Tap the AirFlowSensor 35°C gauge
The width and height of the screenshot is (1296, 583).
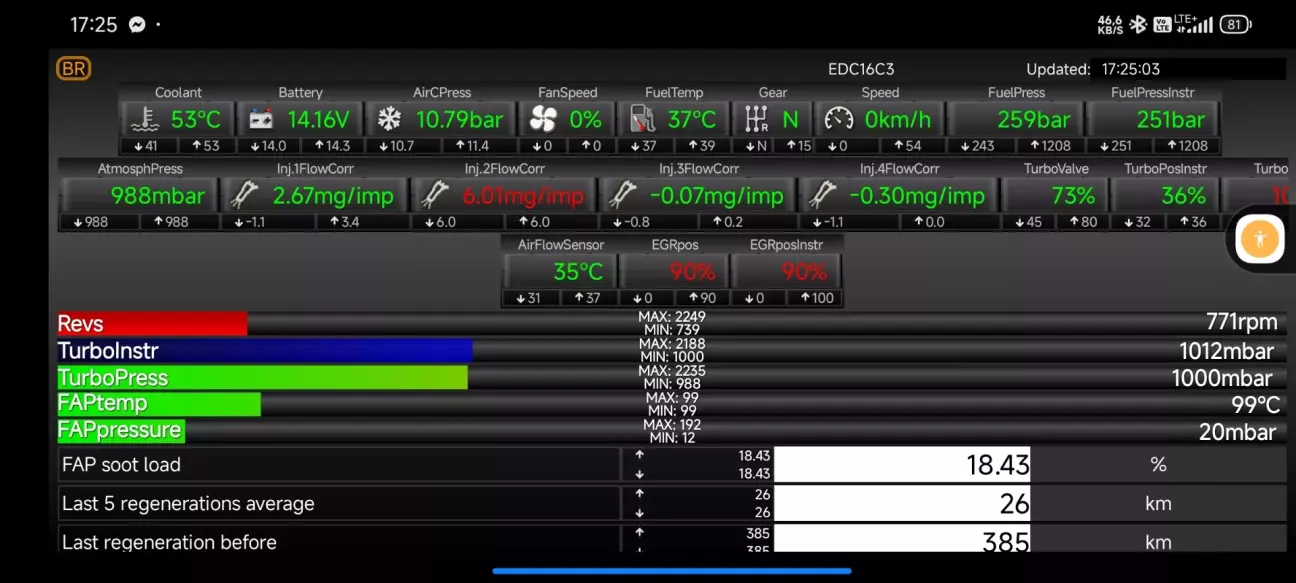(560, 271)
